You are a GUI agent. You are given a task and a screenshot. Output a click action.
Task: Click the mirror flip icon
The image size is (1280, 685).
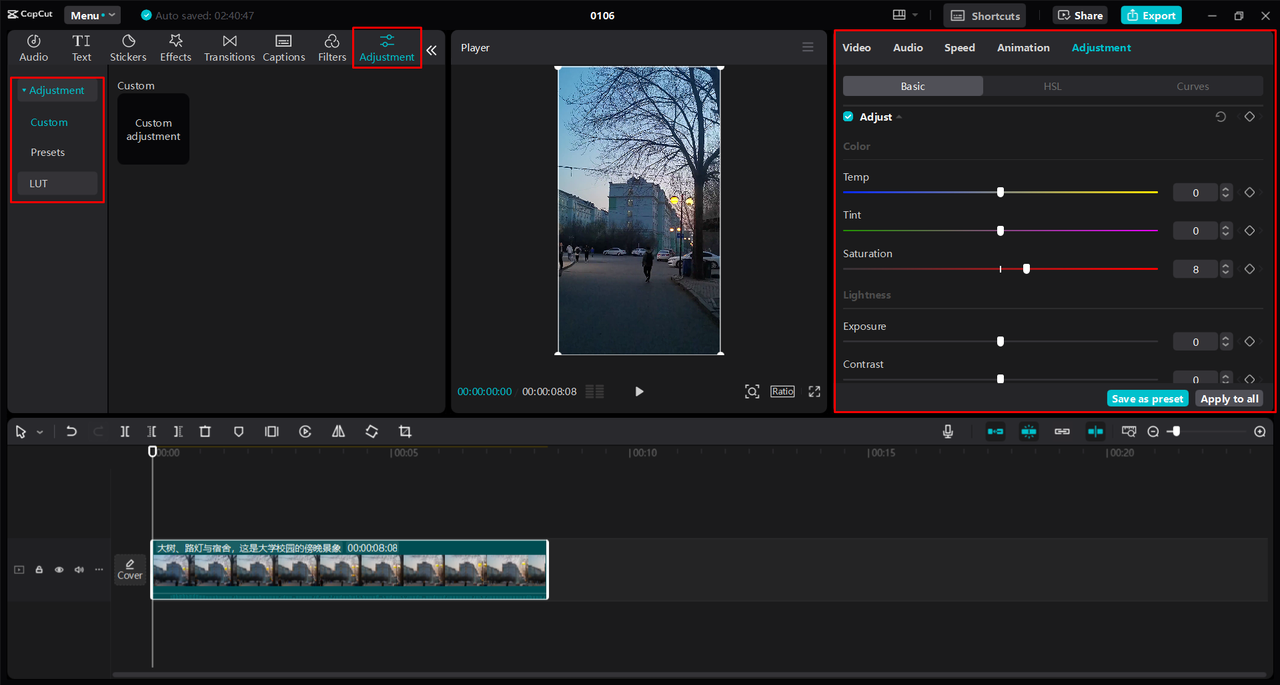(338, 431)
